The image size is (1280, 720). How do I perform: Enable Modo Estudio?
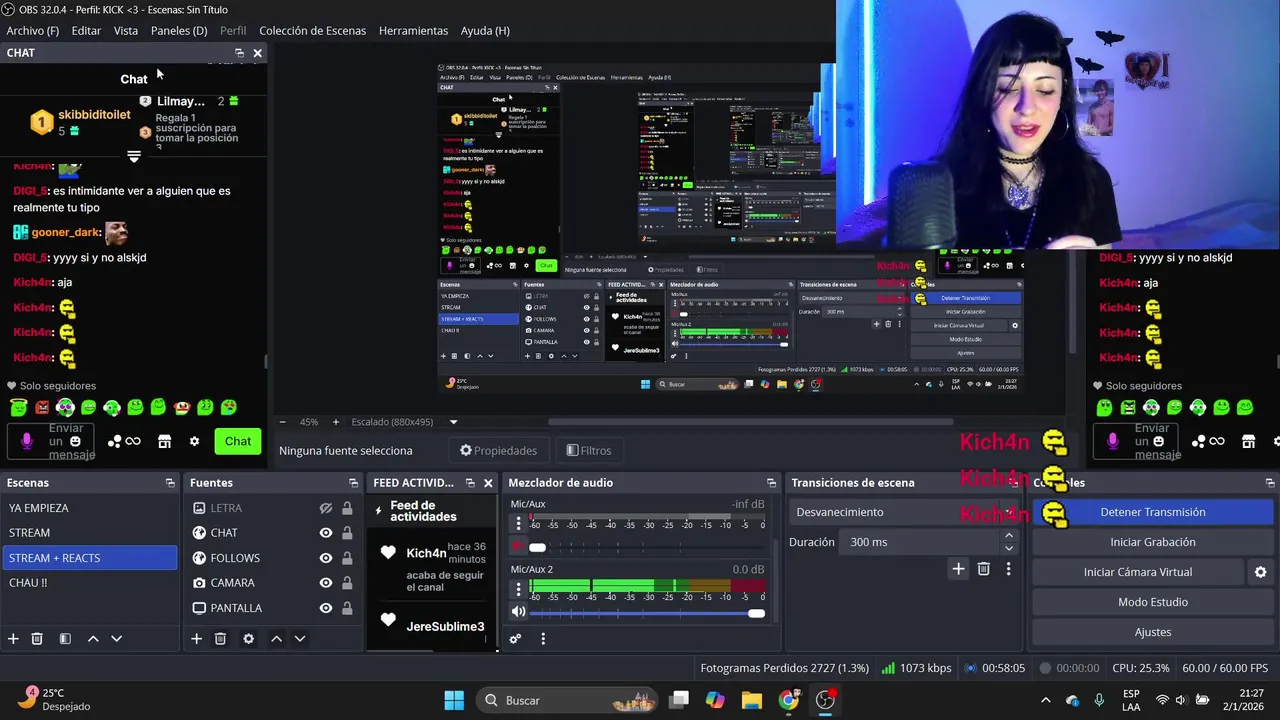click(1153, 602)
